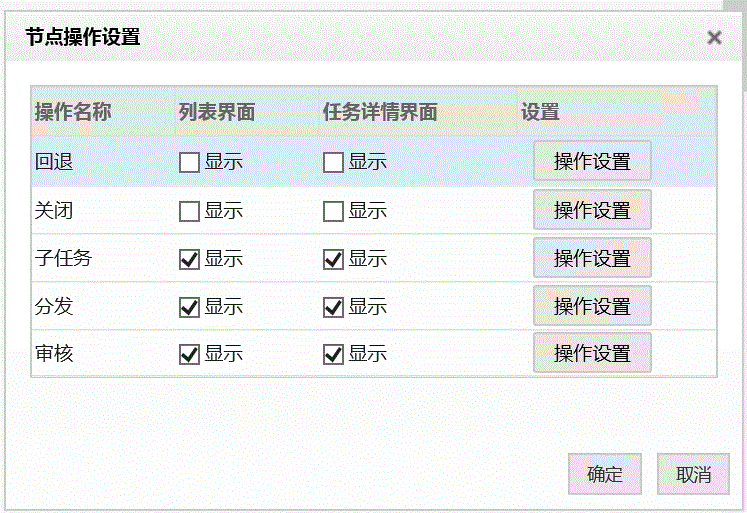Open 操作设置 for the 审核 row
This screenshot has width=747, height=513.
(592, 353)
